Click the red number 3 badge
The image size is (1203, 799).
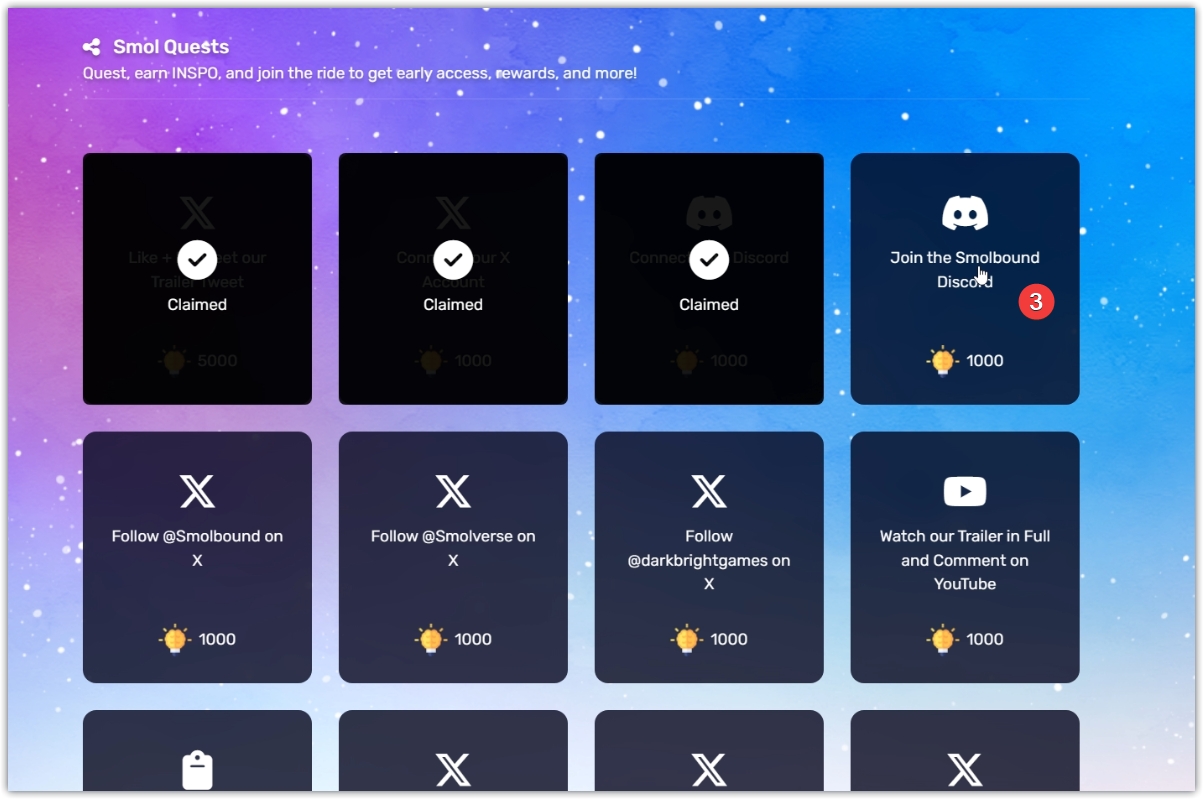[1036, 301]
